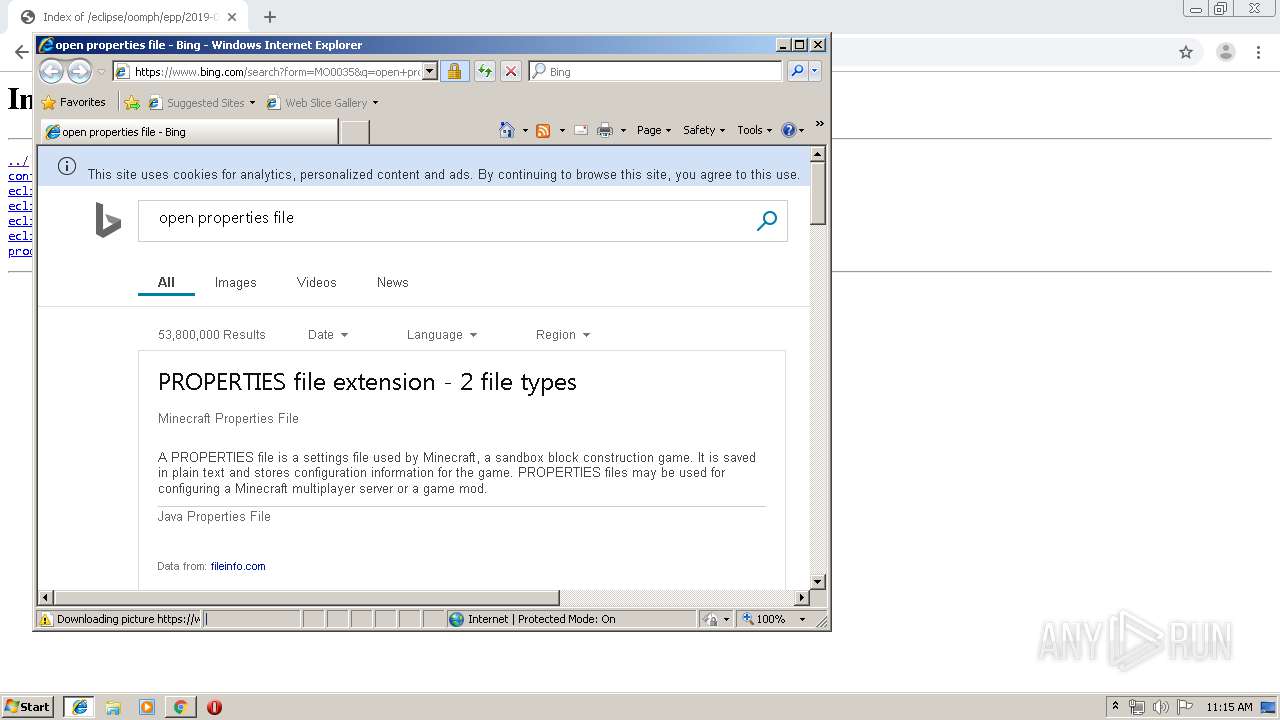The height and width of the screenshot is (720, 1280).
Task: Click horizontal scrollbar right arrow in IE
Action: pos(801,598)
